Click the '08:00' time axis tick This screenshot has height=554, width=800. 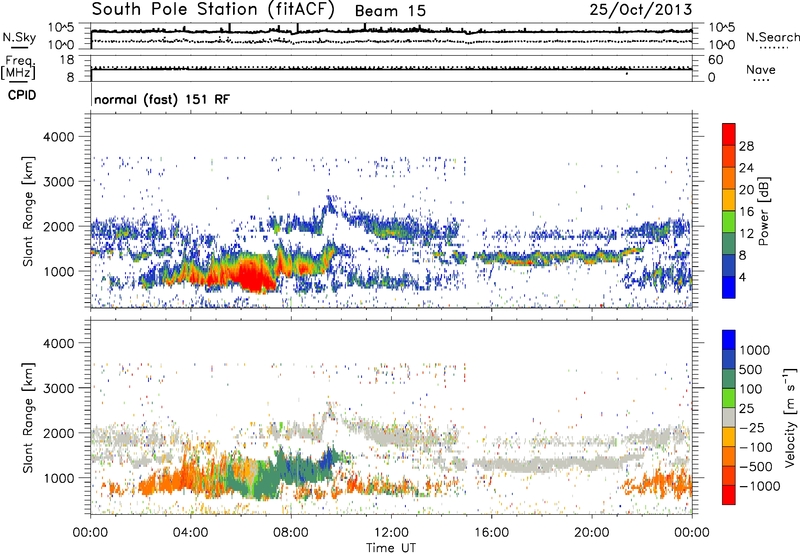click(291, 533)
